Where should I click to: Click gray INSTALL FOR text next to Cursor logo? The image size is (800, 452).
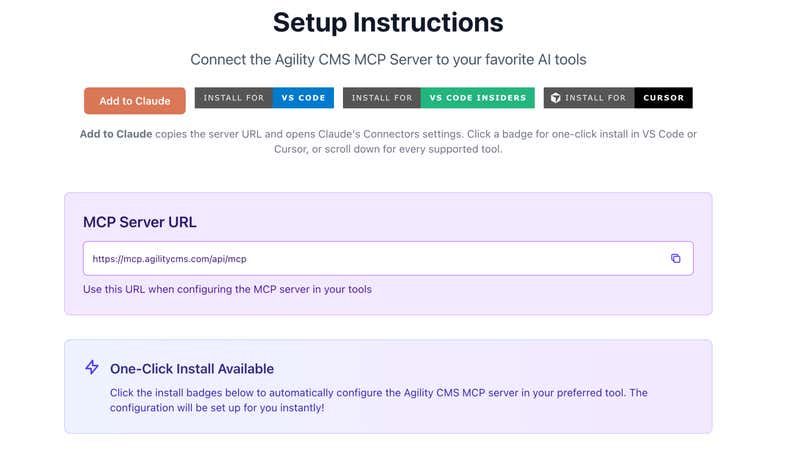pos(595,98)
